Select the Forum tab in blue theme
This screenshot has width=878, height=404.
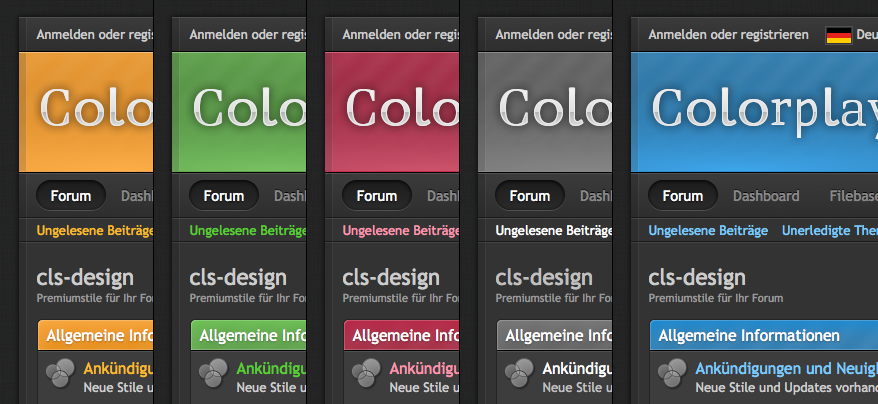[x=683, y=196]
